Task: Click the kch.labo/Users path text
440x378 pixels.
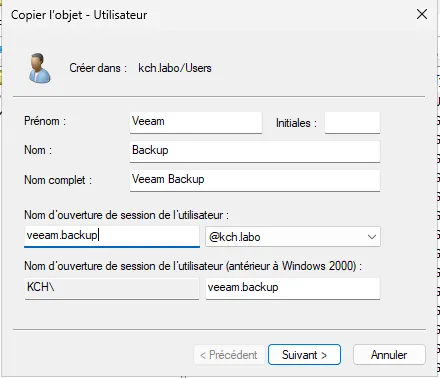Action: 175,68
